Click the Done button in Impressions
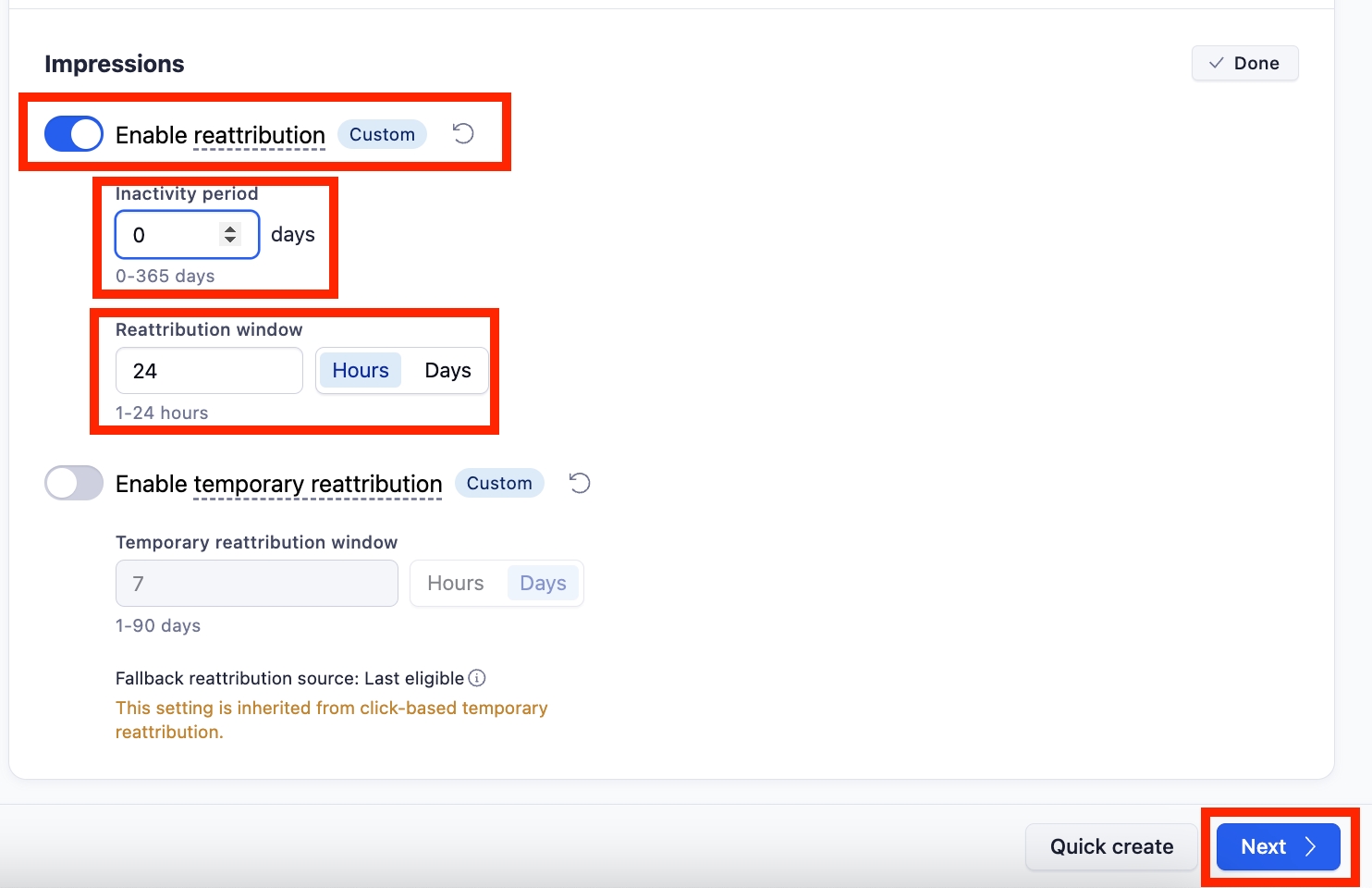The width and height of the screenshot is (1372, 888). [1244, 63]
